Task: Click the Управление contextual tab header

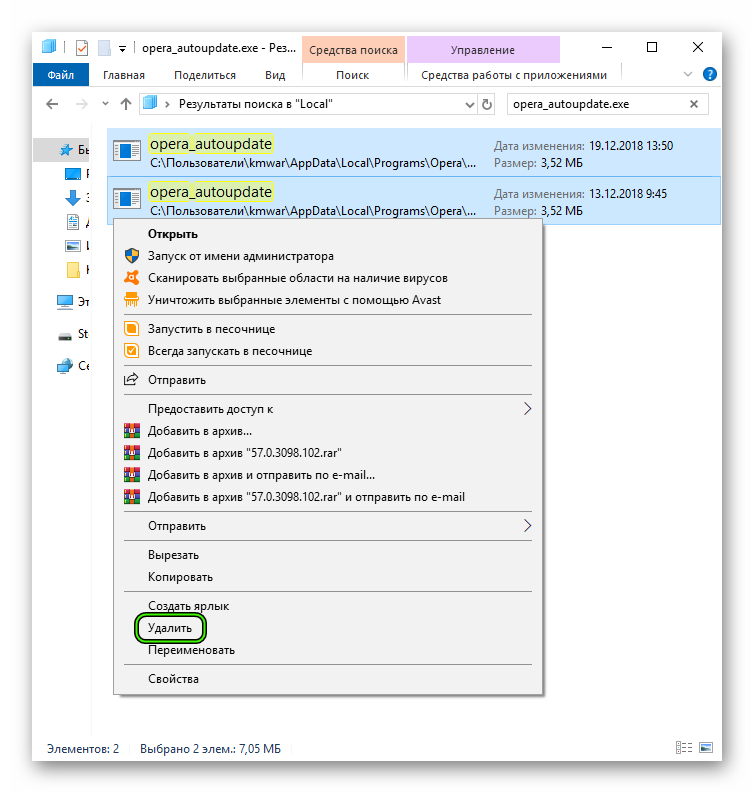Action: tap(483, 50)
